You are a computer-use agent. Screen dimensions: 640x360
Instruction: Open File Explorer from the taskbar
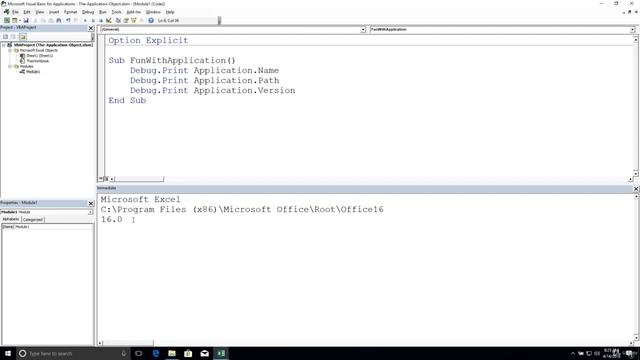pyautogui.click(x=172, y=353)
